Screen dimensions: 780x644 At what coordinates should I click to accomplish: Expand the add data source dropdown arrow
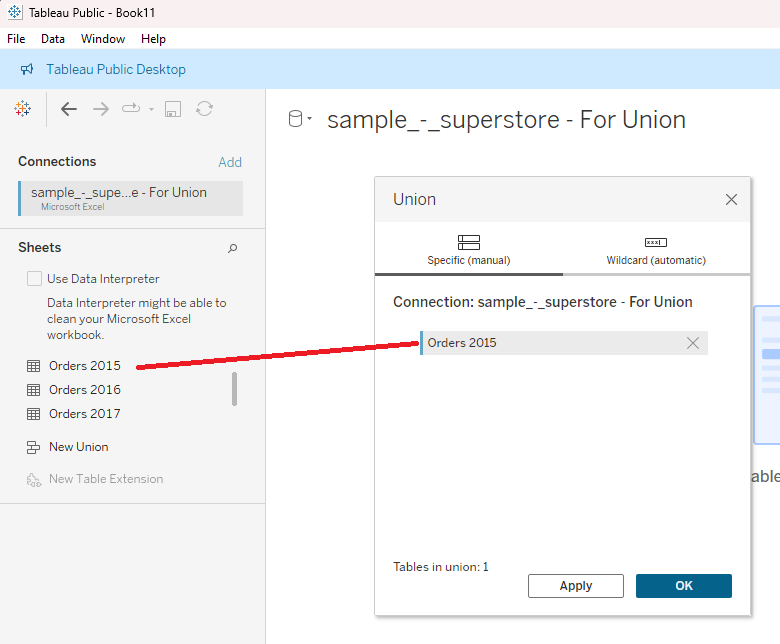coord(151,109)
